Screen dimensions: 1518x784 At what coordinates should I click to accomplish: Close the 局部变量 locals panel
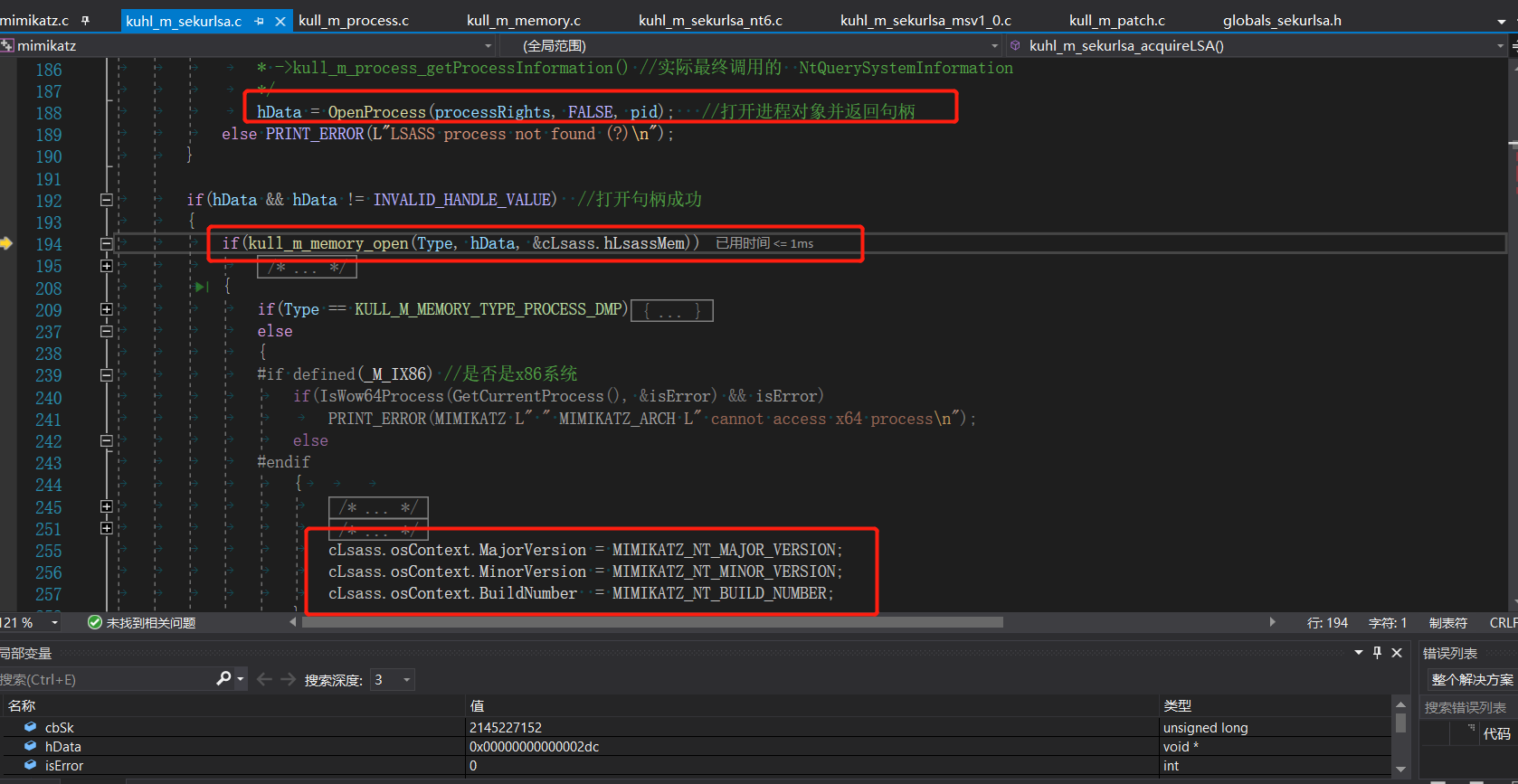(1397, 652)
